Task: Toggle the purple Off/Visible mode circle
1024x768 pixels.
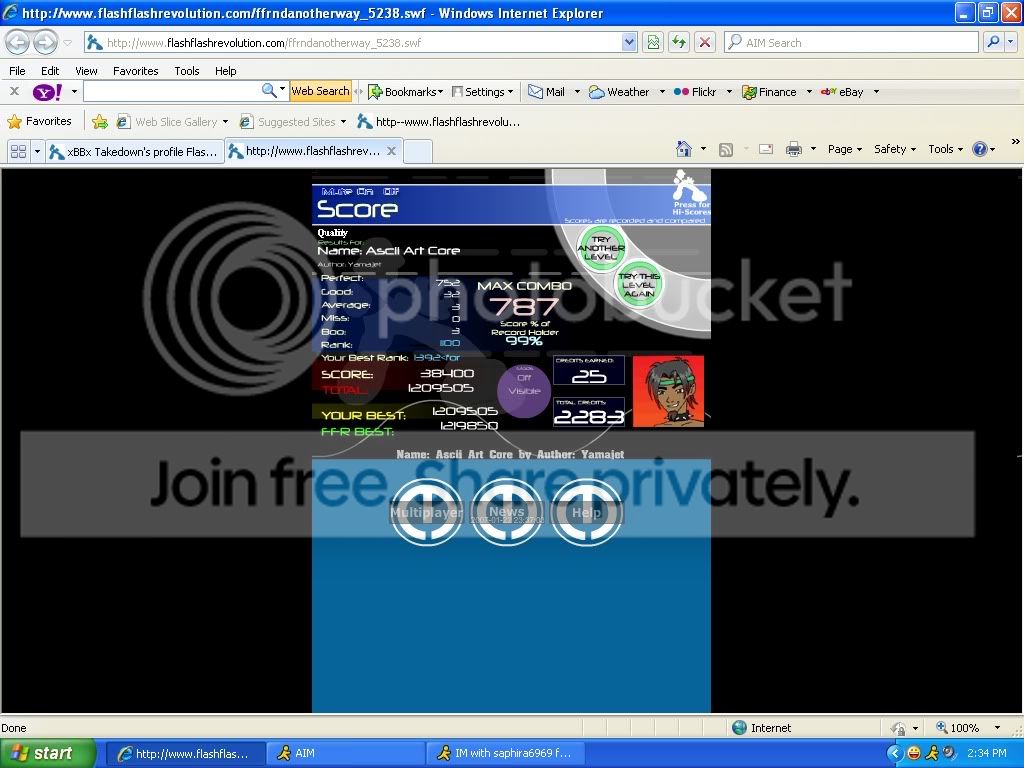Action: [524, 389]
